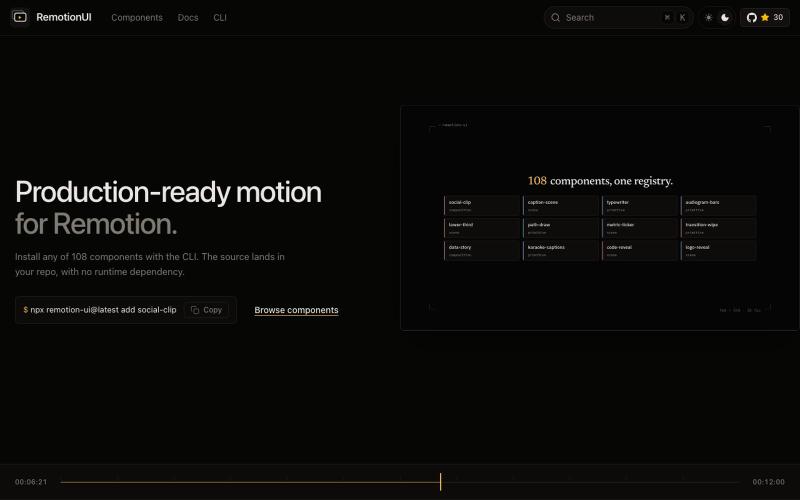
Task: Follow the Browse components link
Action: (296, 310)
